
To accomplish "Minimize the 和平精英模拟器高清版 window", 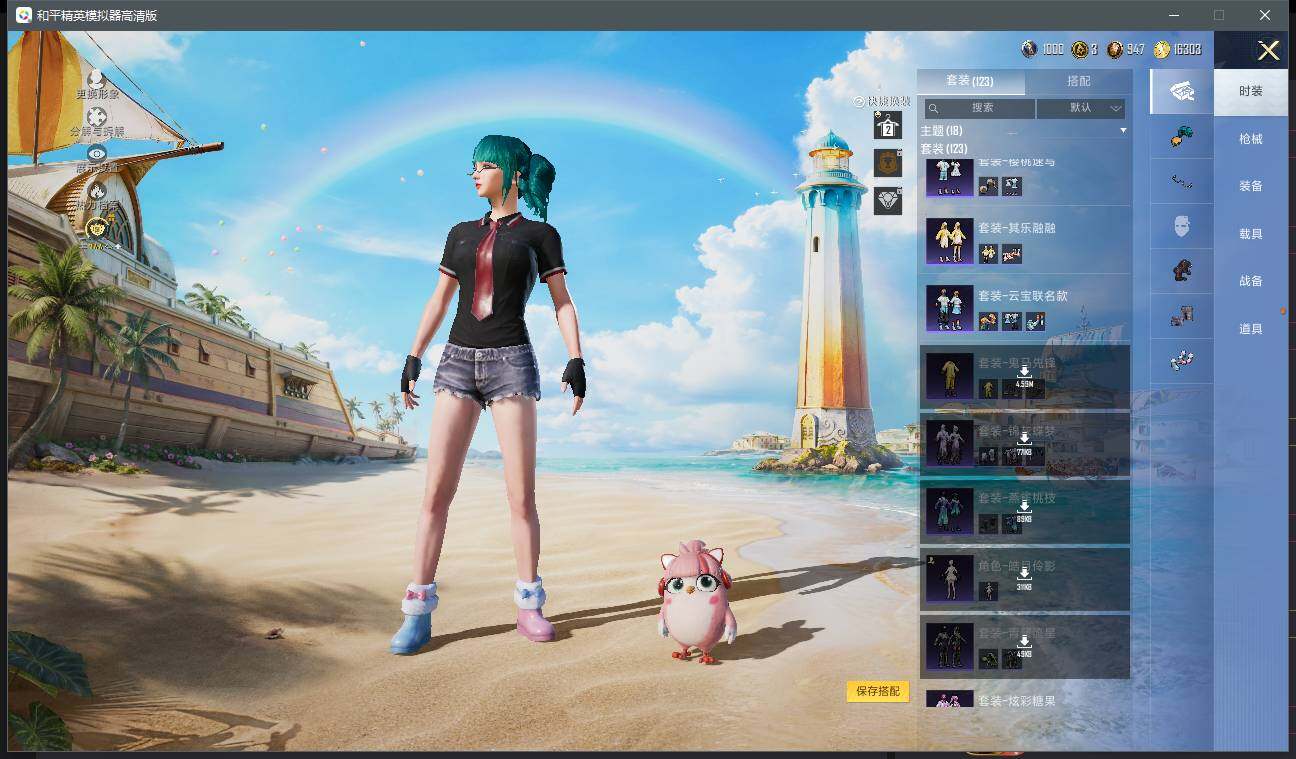I will tap(1173, 15).
